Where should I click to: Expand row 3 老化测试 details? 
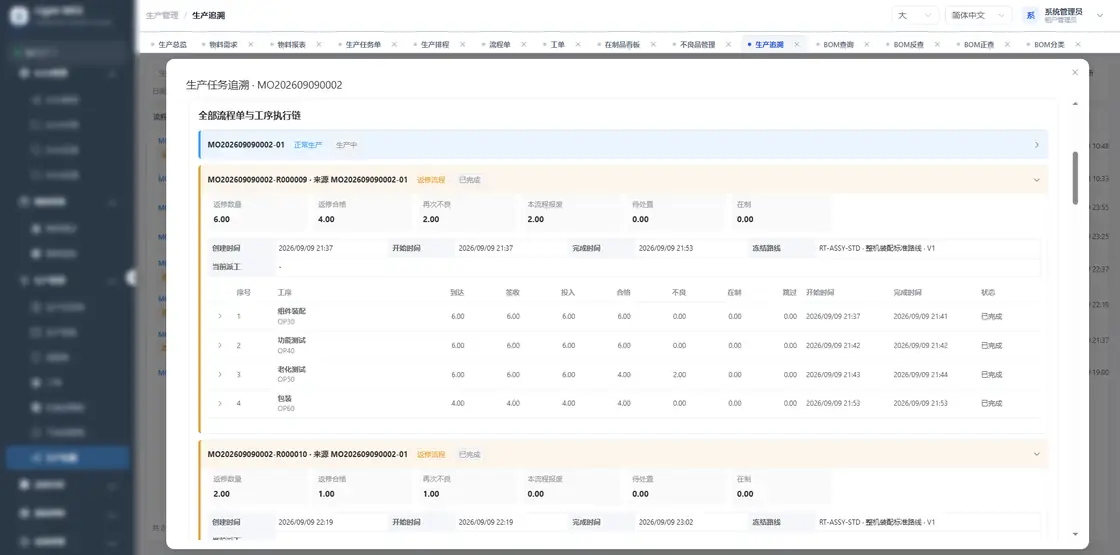(220, 374)
